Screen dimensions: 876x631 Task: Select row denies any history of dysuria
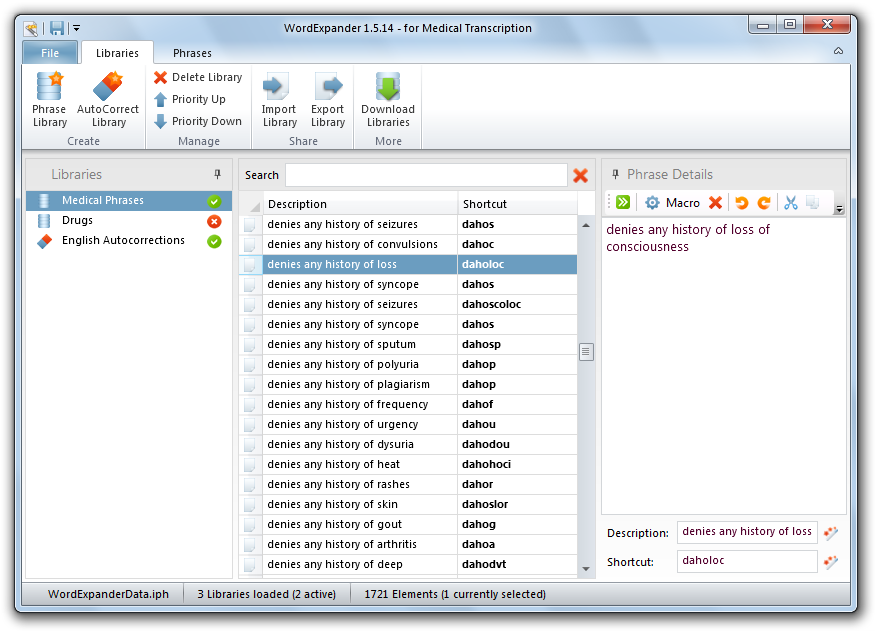click(x=408, y=444)
